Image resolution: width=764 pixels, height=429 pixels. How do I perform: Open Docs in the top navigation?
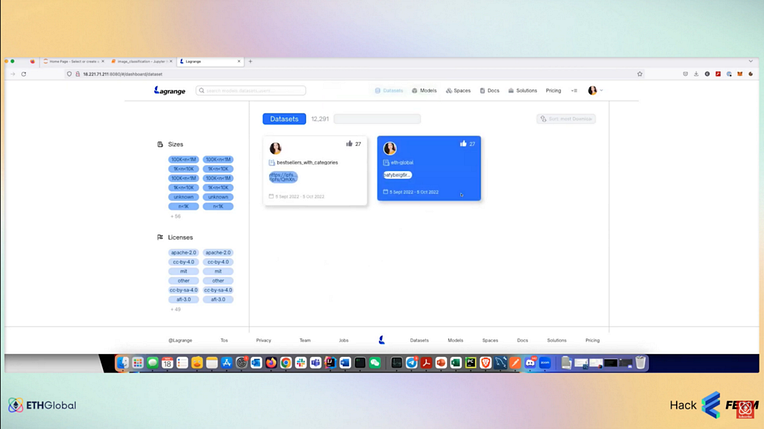pyautogui.click(x=490, y=91)
